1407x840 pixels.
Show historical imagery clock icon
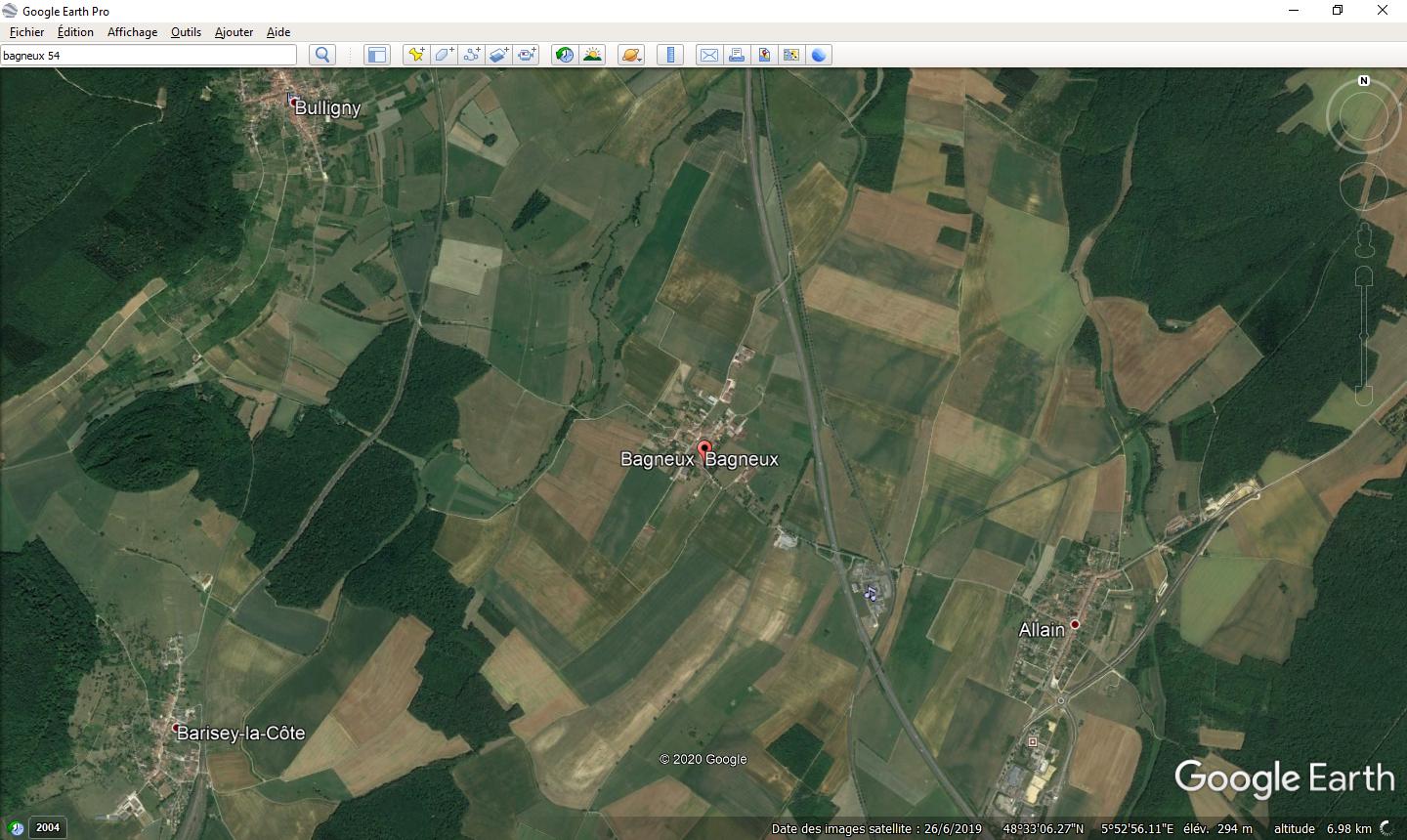(565, 55)
